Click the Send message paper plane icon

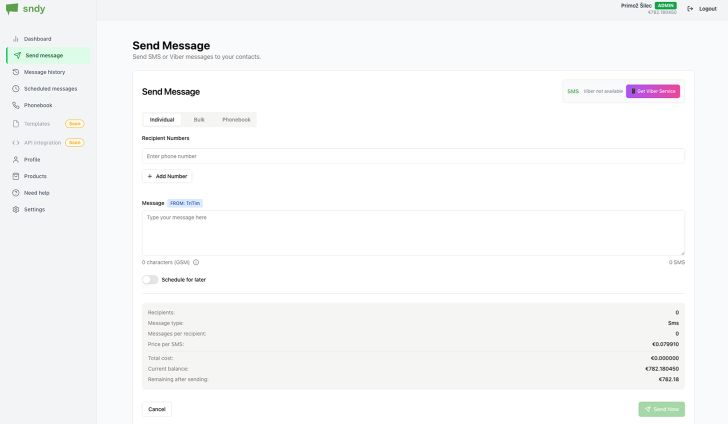point(17,55)
